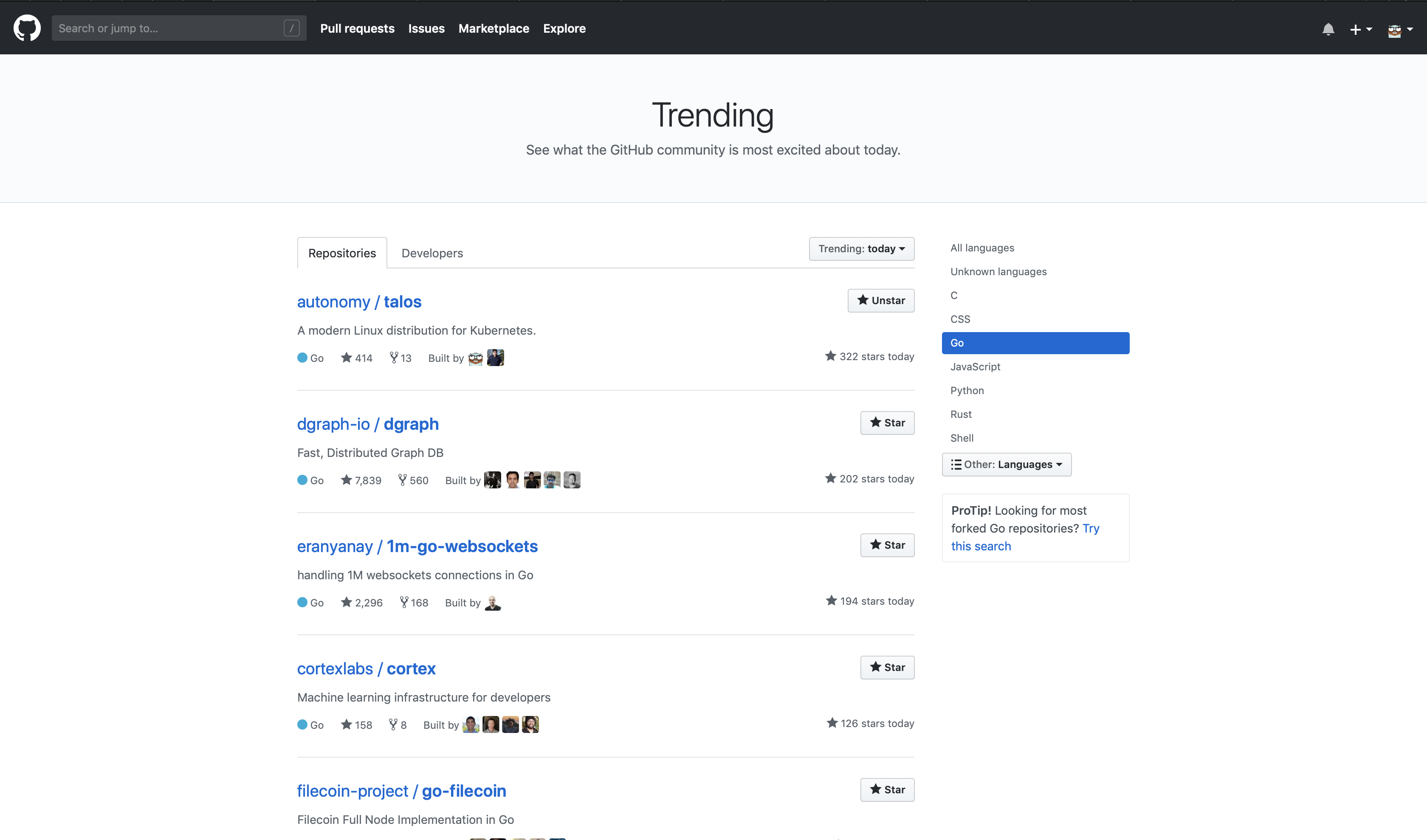Viewport: 1427px width, 840px height.
Task: Open the Trending: today date range dropdown
Action: click(x=861, y=248)
